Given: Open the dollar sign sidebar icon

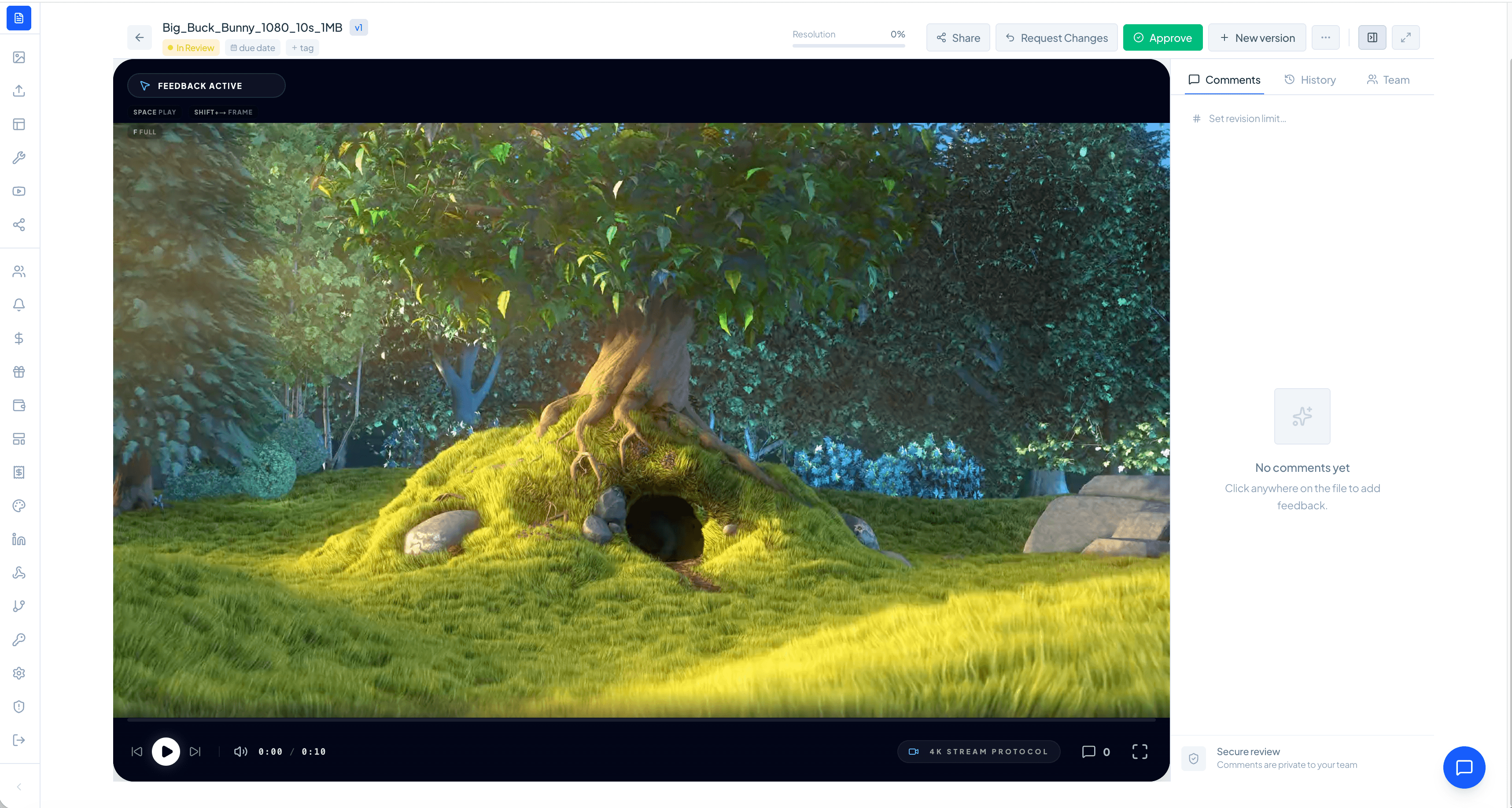Looking at the screenshot, I should [x=19, y=338].
